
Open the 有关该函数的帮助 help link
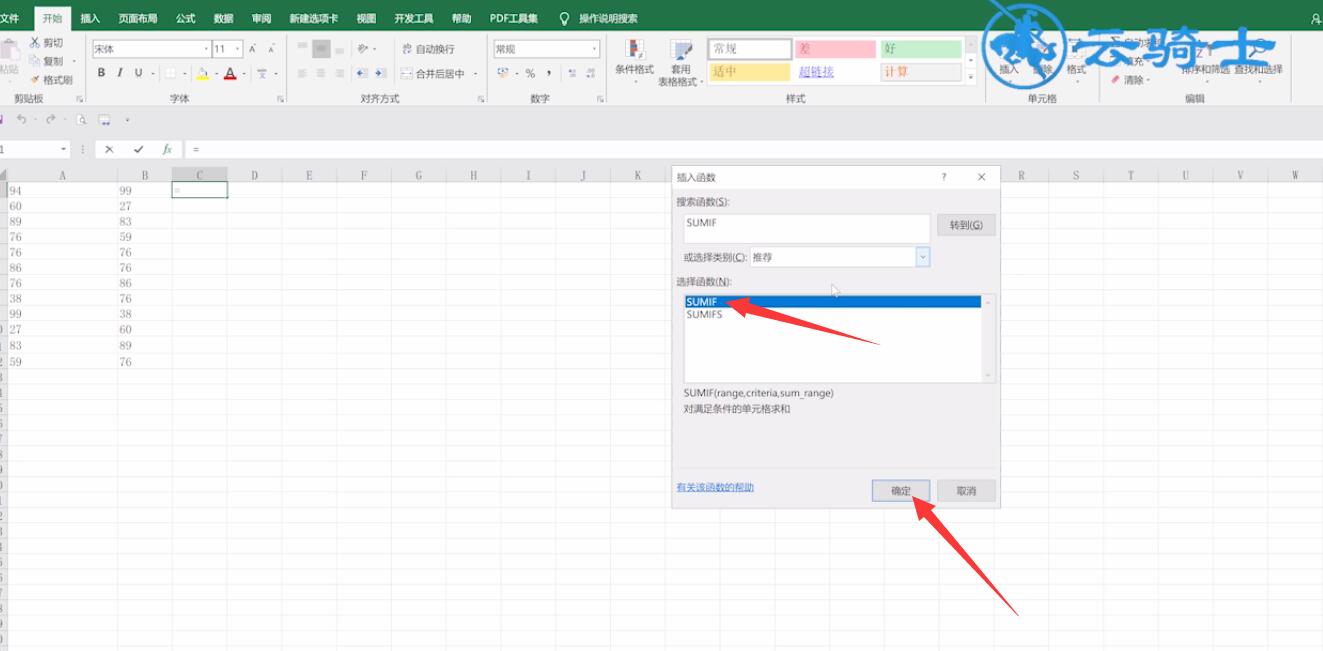point(715,487)
